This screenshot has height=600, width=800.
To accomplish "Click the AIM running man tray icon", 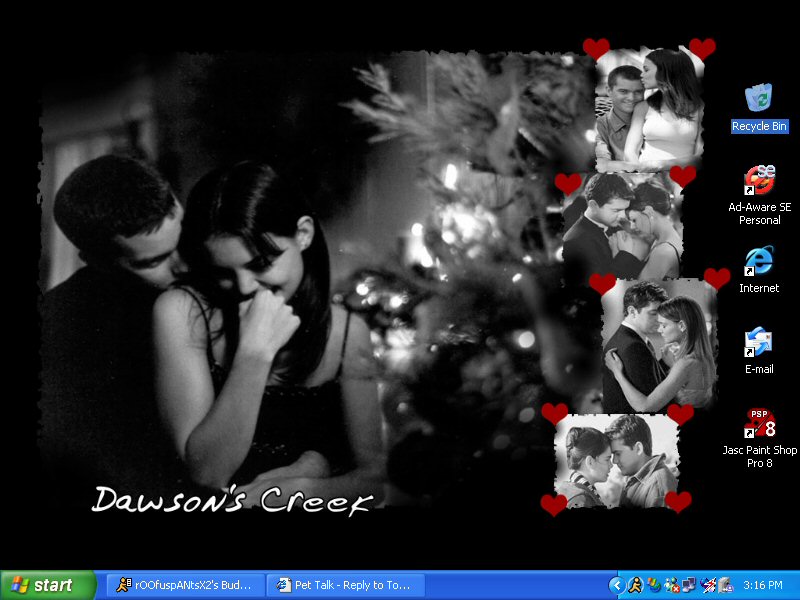I will 636,585.
